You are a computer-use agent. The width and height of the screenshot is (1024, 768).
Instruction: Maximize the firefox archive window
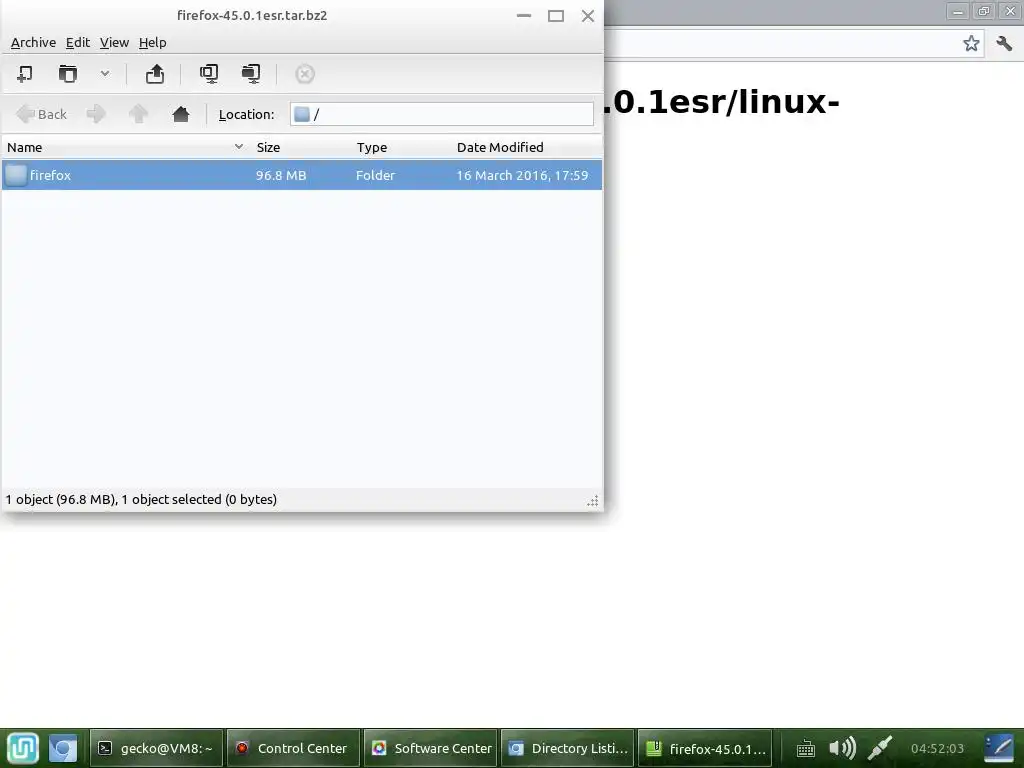[556, 16]
